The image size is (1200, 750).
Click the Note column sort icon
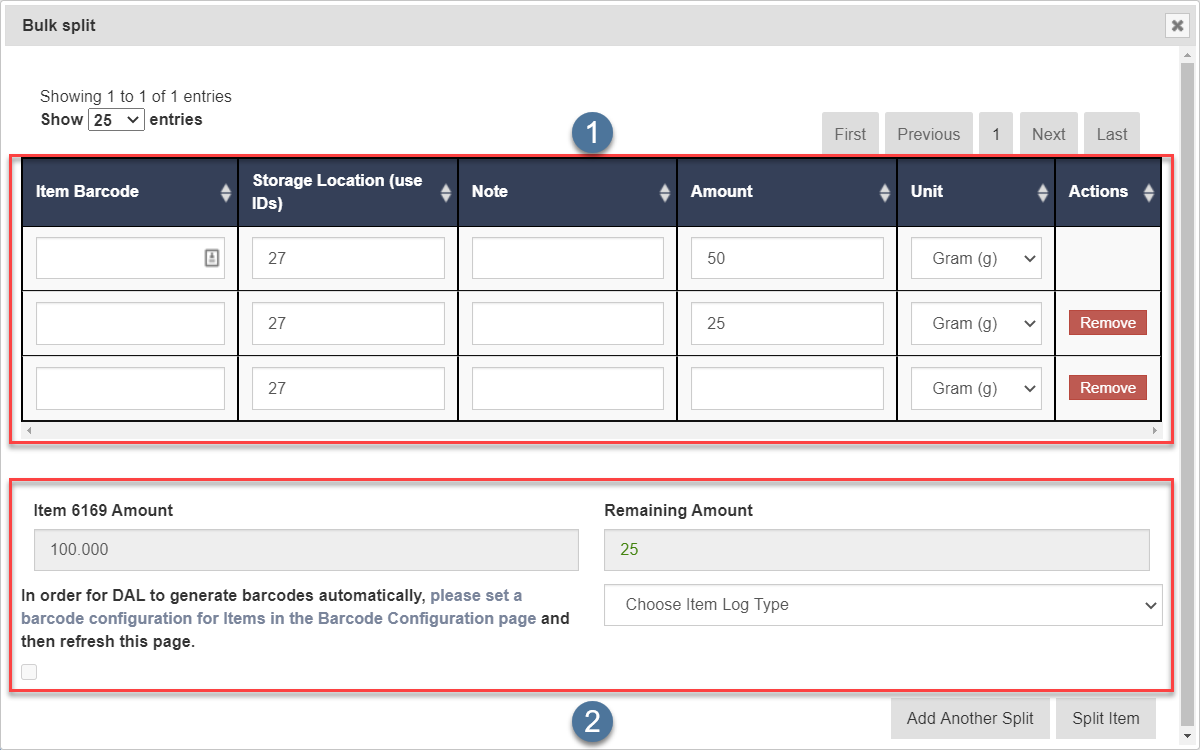tap(665, 193)
